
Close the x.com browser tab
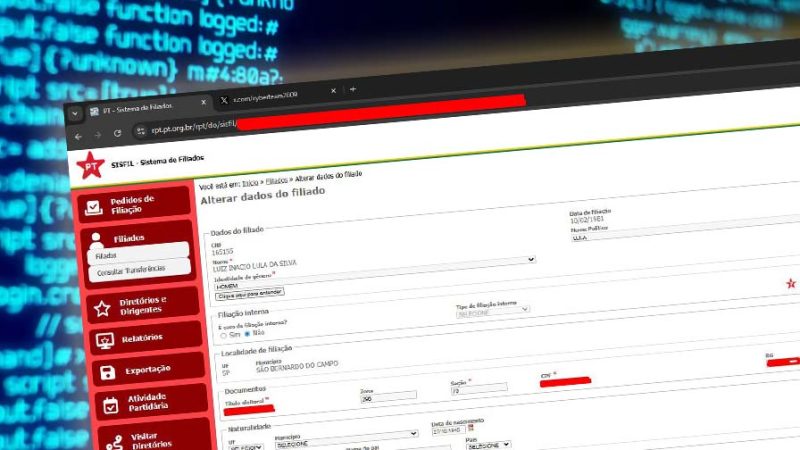[x=333, y=90]
